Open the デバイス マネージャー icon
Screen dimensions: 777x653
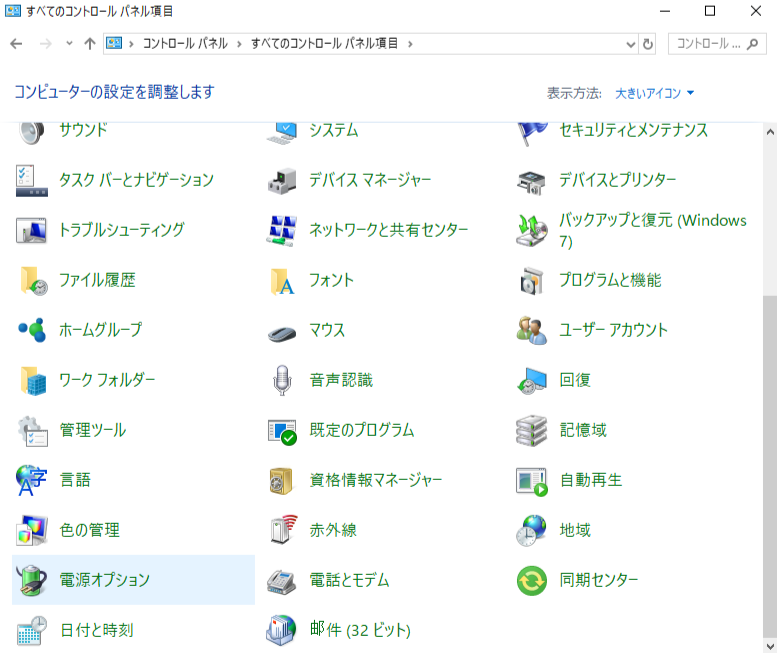coord(282,180)
